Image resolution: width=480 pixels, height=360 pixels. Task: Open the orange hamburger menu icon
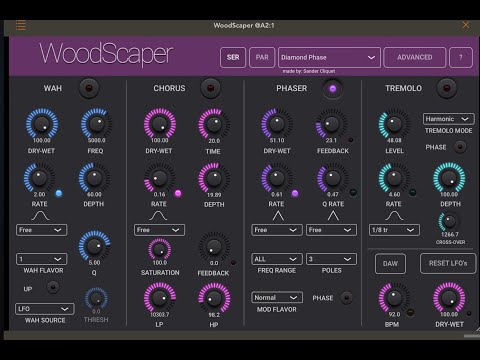coord(20,25)
